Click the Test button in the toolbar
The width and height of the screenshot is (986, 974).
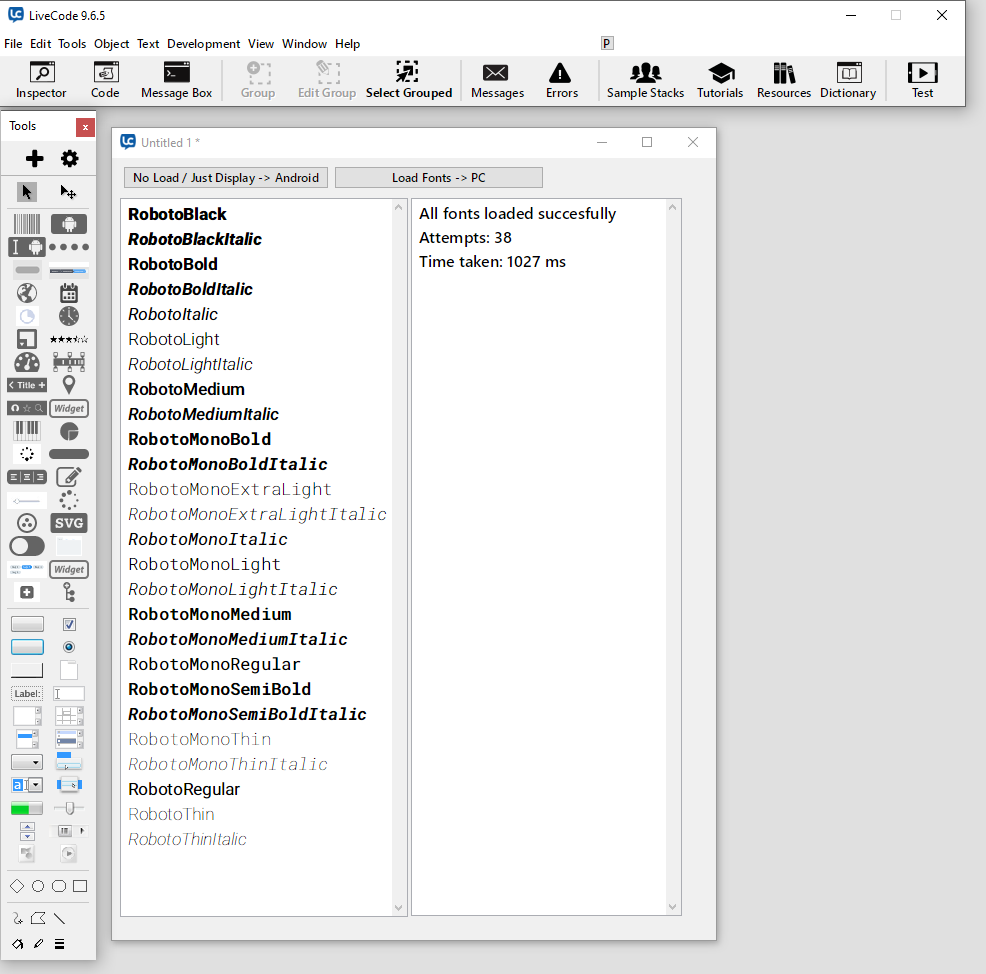coord(922,80)
